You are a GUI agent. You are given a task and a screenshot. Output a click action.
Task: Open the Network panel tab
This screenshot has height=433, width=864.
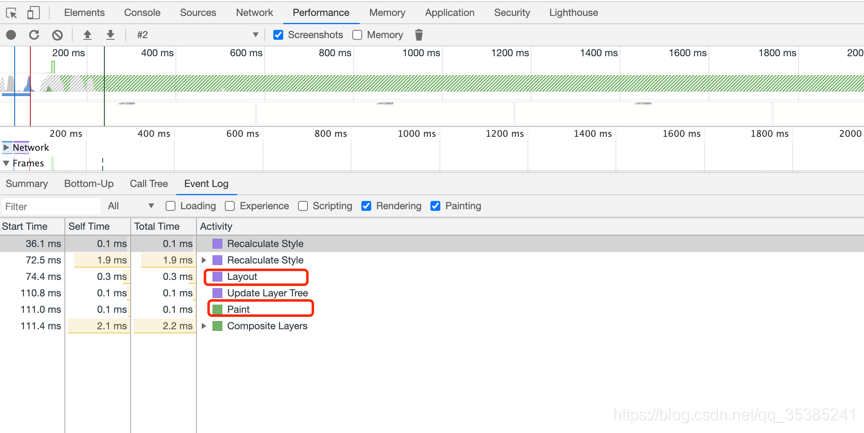255,13
